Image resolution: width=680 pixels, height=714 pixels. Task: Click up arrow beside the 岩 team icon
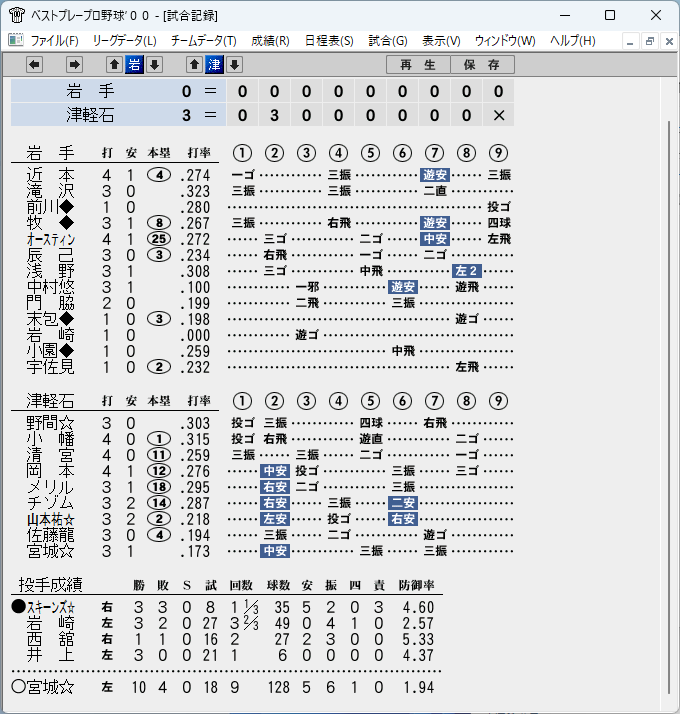point(114,65)
